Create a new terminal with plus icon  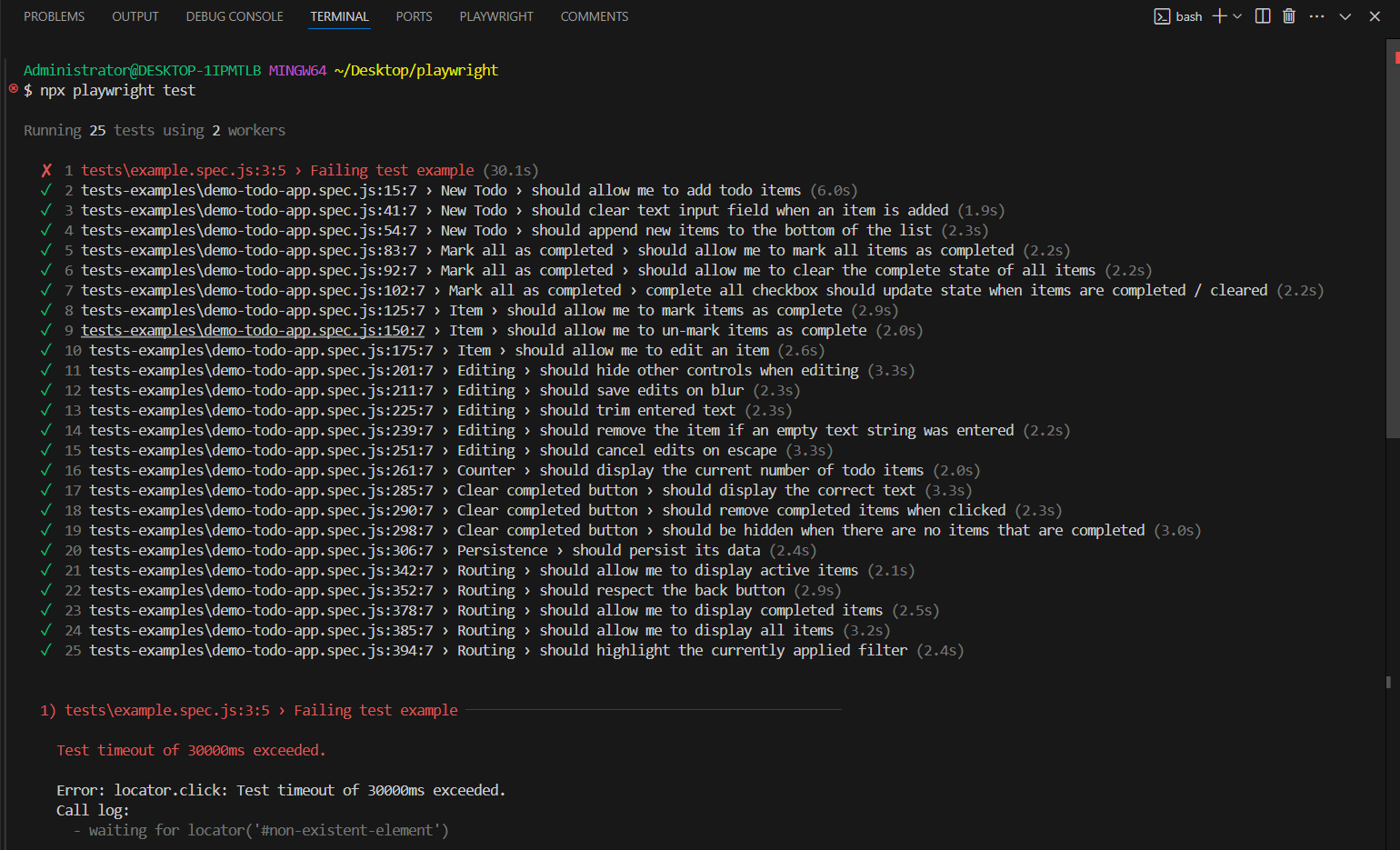(x=1219, y=16)
